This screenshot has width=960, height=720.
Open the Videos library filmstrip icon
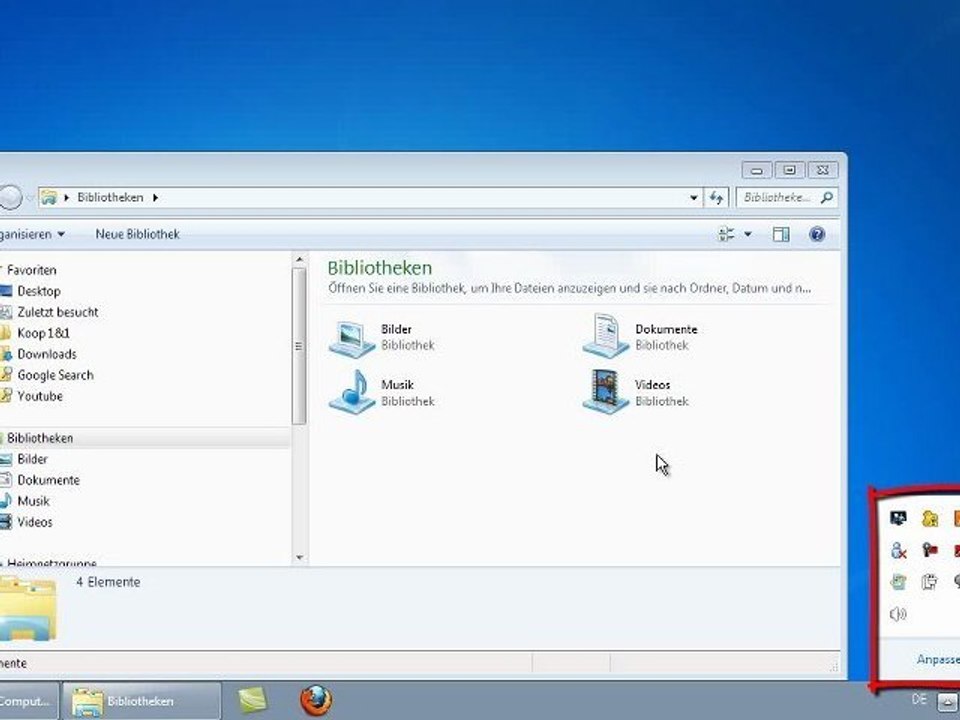(606, 392)
